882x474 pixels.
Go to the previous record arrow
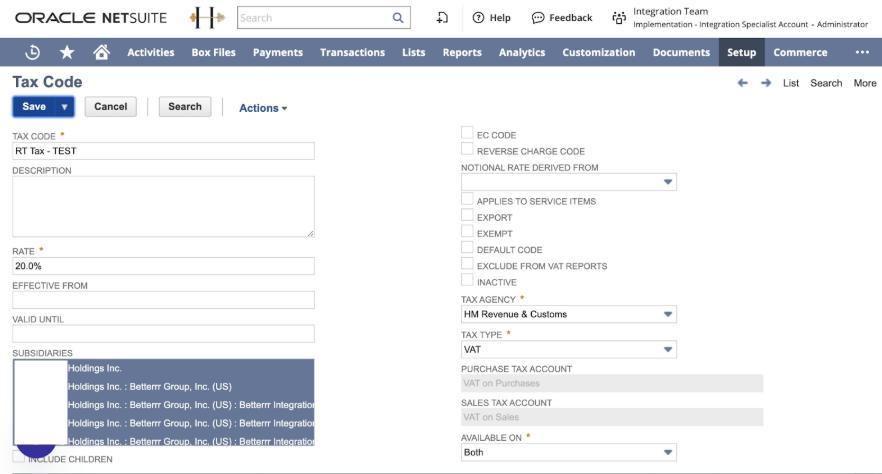[x=742, y=83]
